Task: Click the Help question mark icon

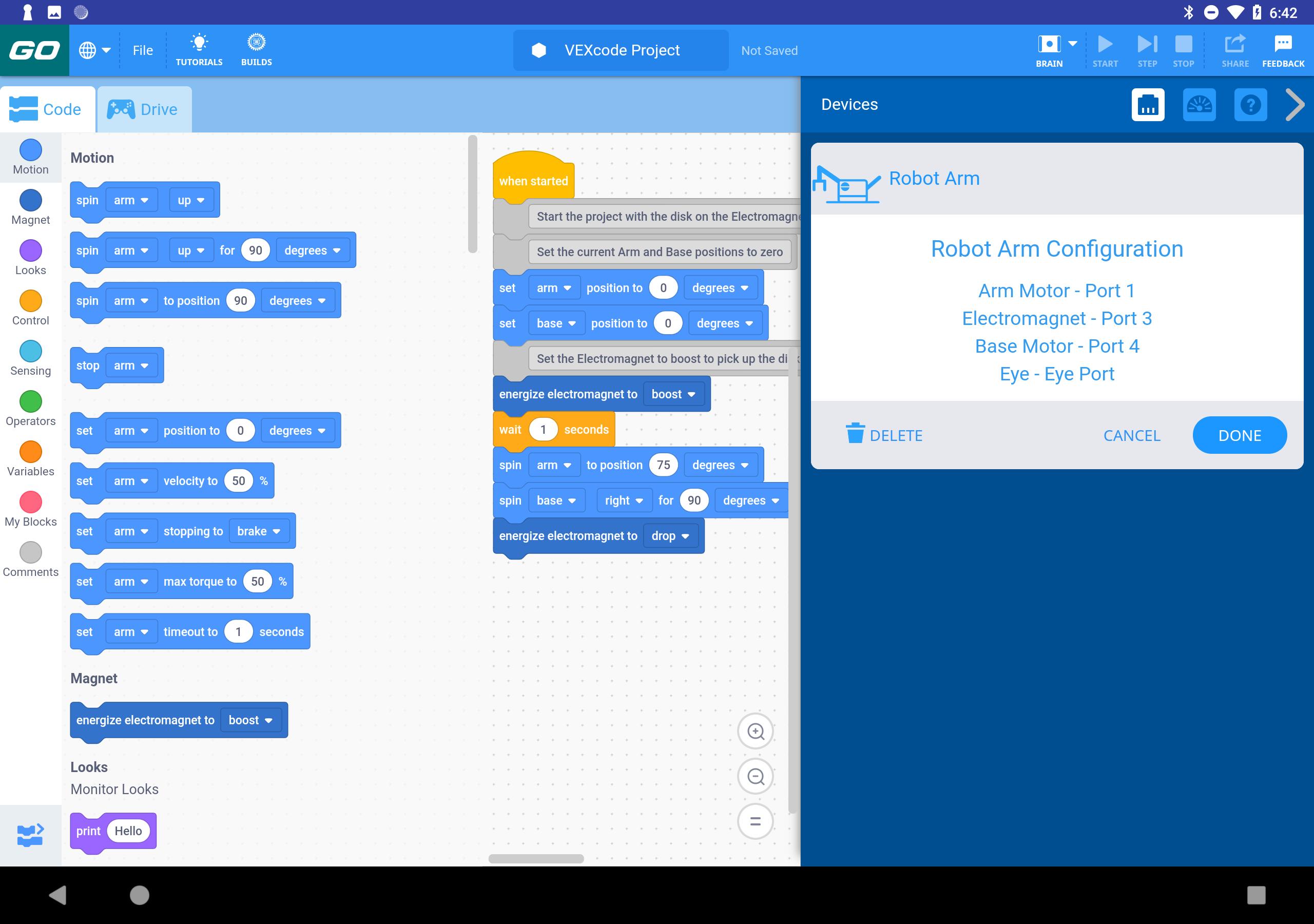Action: coord(1250,105)
